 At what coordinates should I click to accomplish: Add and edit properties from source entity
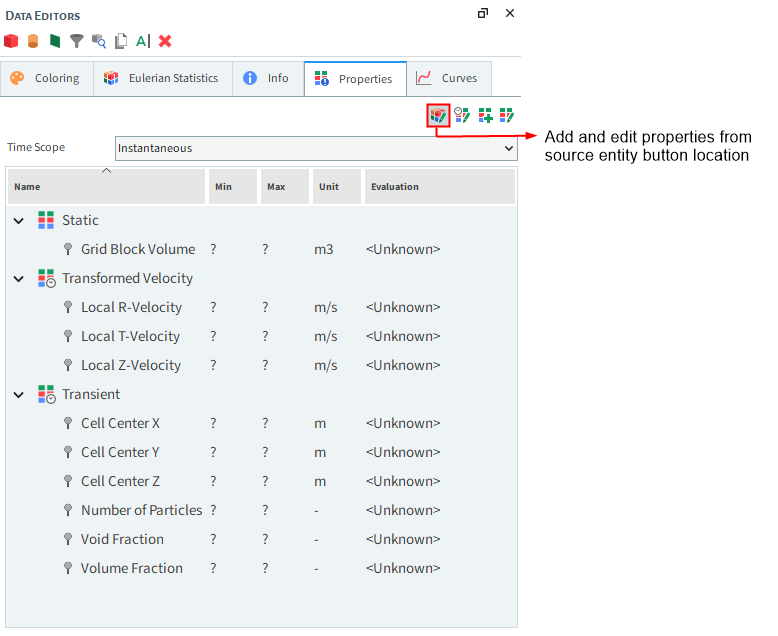tap(438, 116)
